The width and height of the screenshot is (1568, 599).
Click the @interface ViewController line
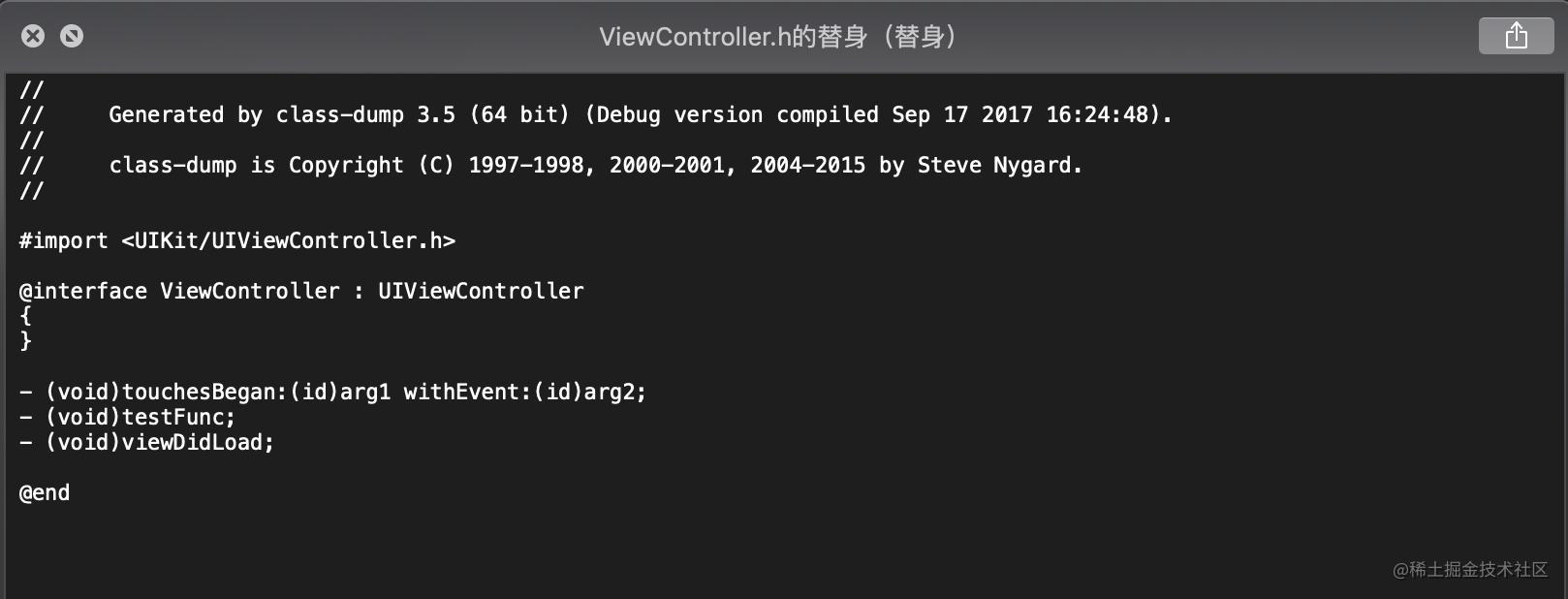coord(301,291)
